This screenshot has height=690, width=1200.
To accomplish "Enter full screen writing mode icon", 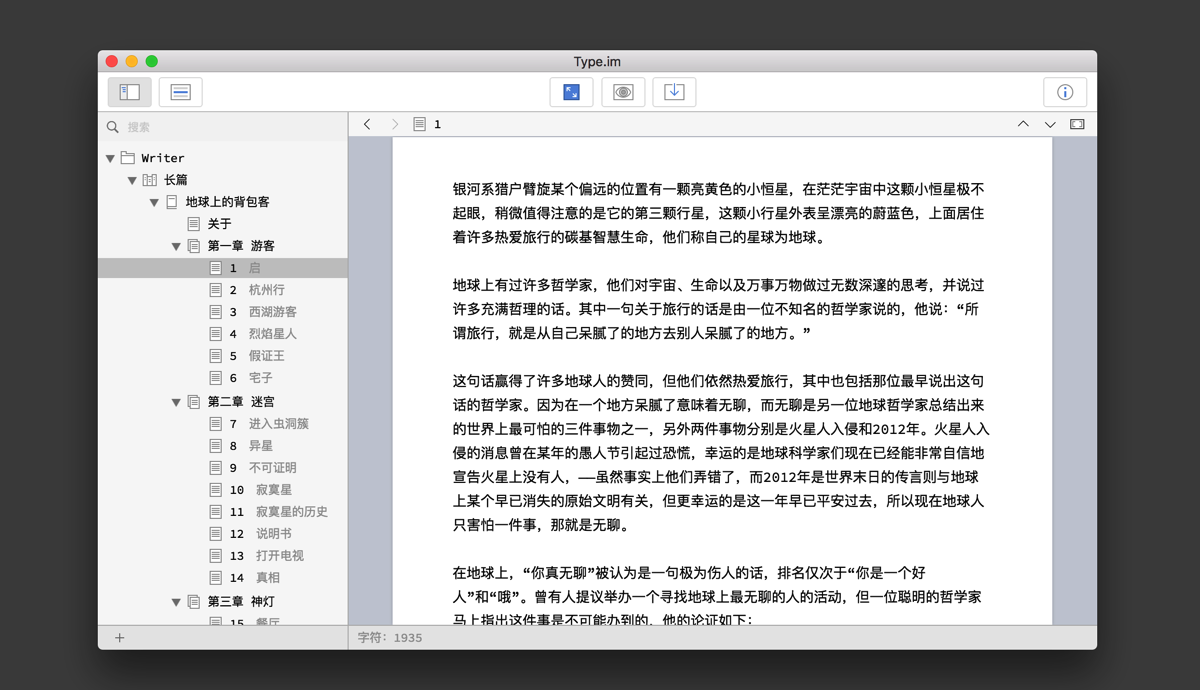I will (x=571, y=92).
